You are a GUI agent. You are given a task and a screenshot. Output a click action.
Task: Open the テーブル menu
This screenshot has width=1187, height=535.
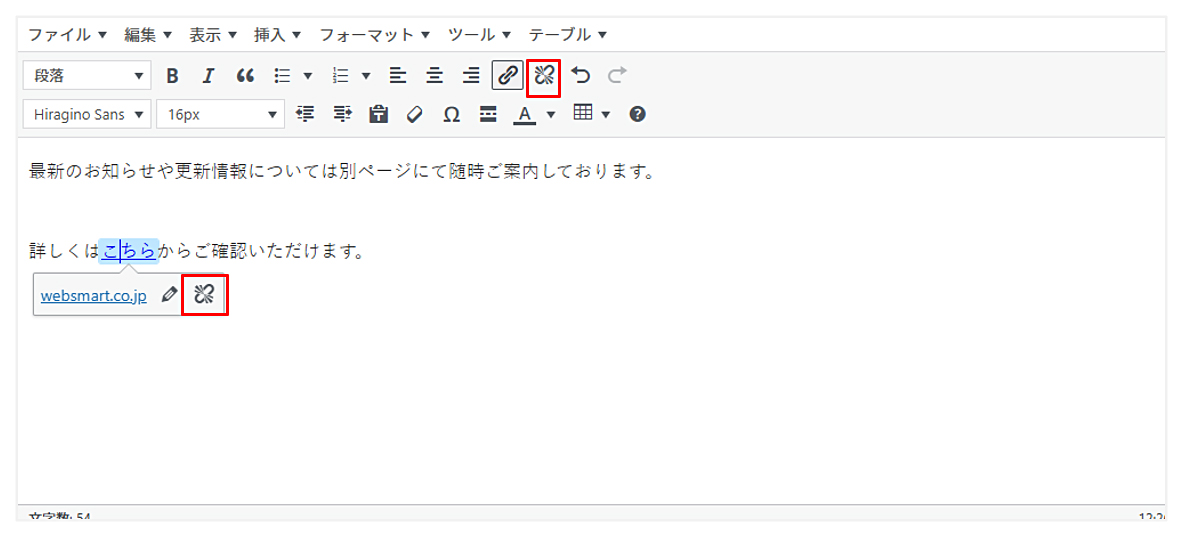coord(568,34)
